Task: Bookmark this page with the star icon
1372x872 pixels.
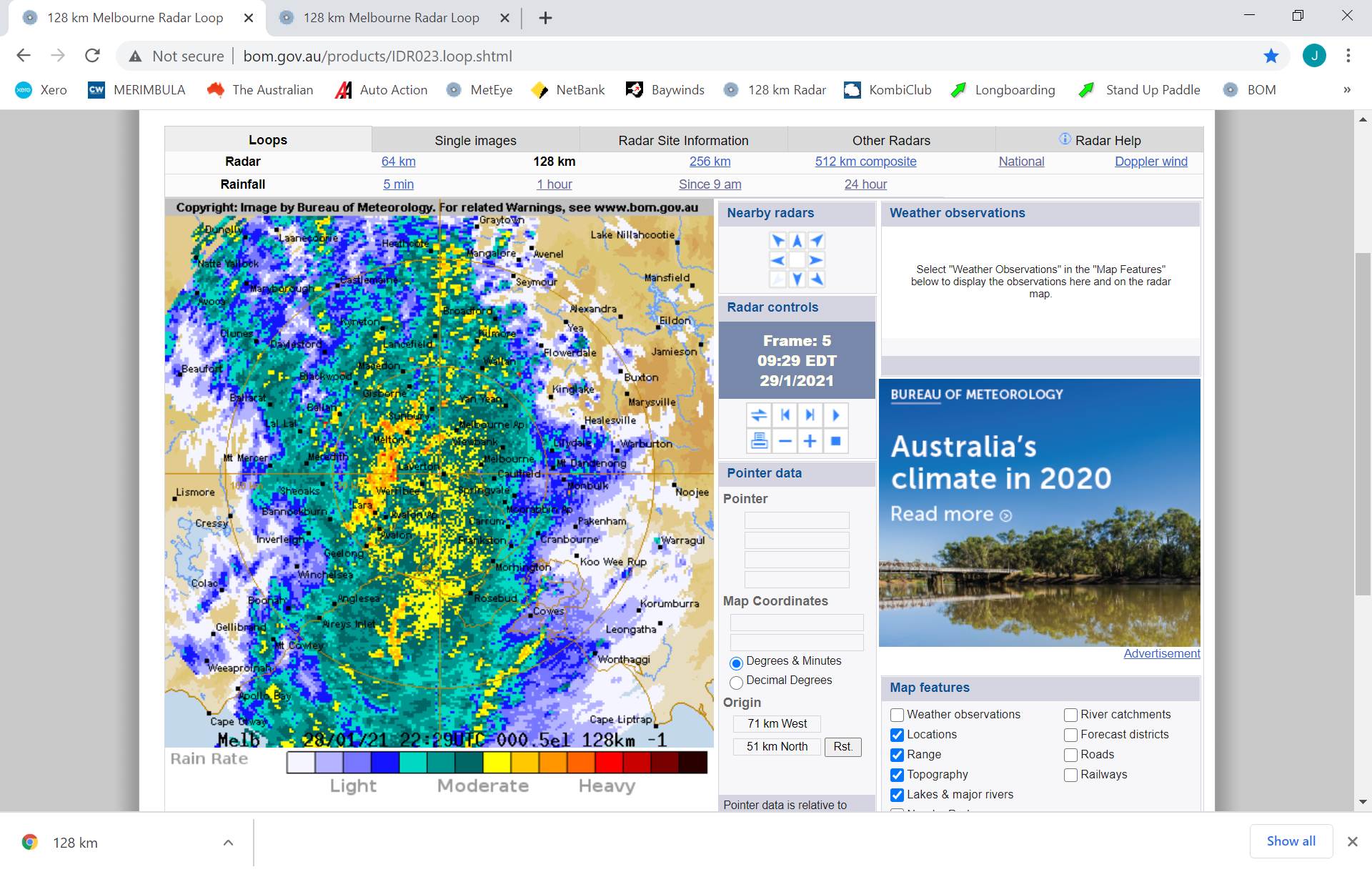Action: pyautogui.click(x=1271, y=56)
